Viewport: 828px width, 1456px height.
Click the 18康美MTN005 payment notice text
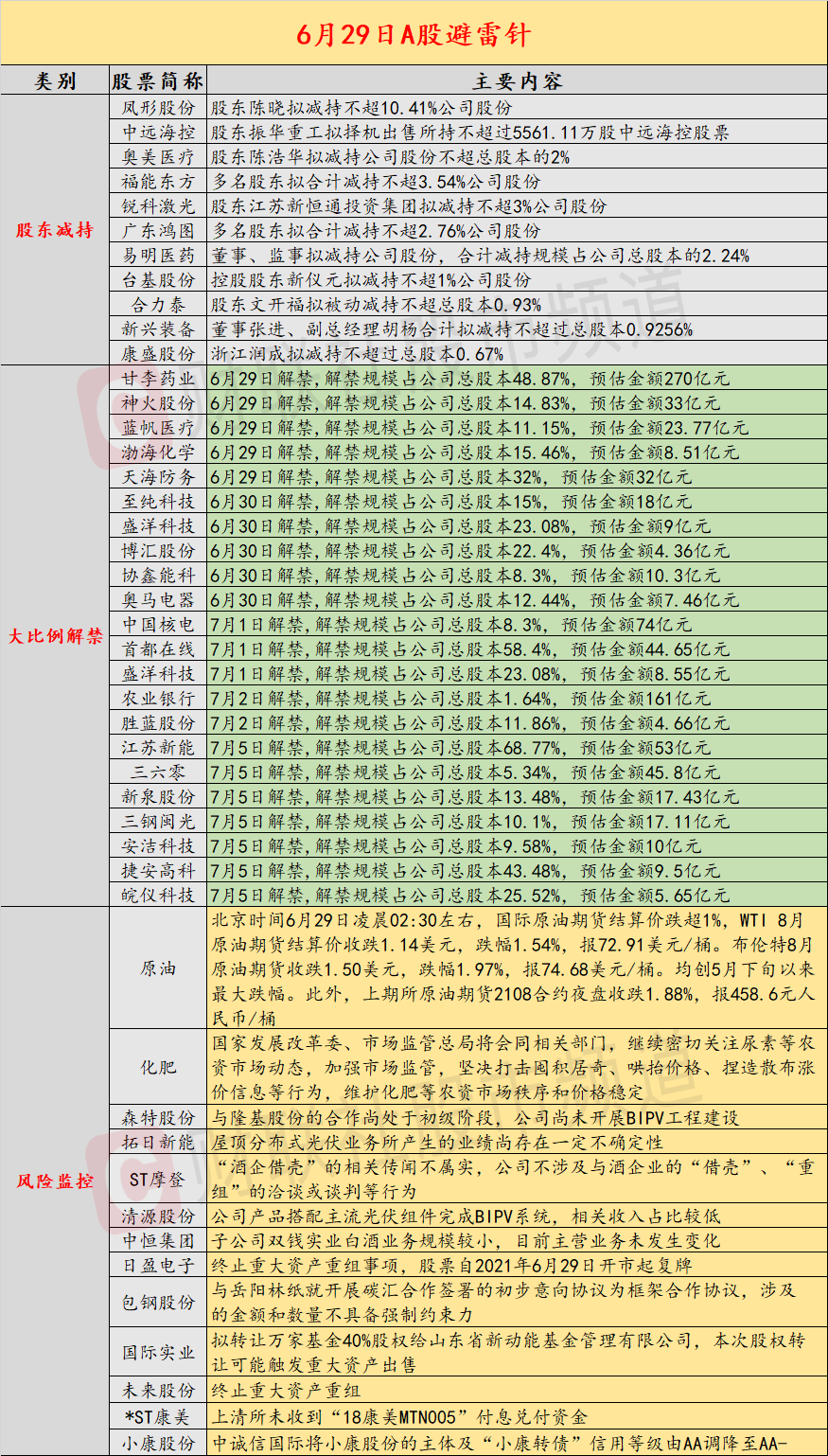399,1417
